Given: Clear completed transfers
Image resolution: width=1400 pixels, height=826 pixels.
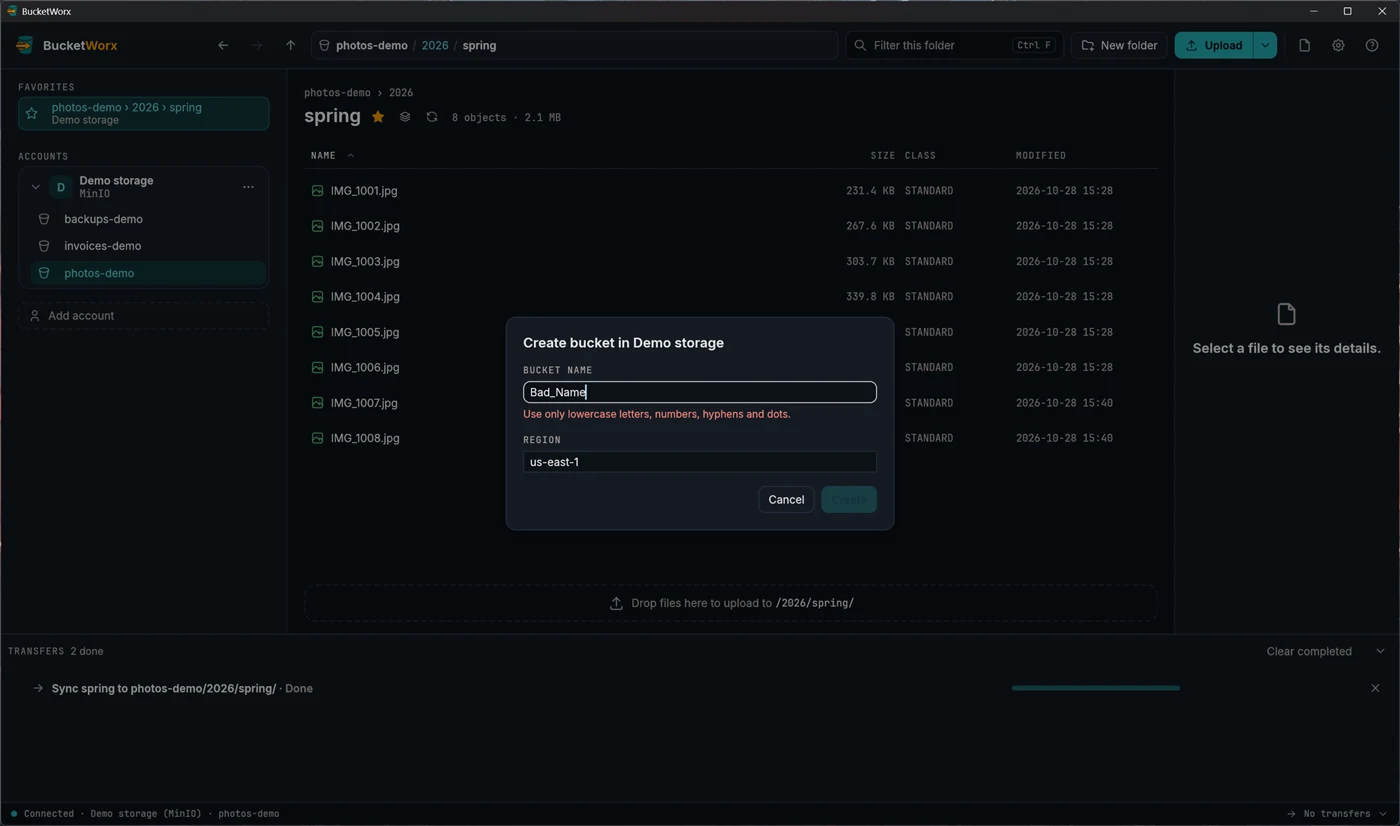Looking at the screenshot, I should (x=1309, y=651).
